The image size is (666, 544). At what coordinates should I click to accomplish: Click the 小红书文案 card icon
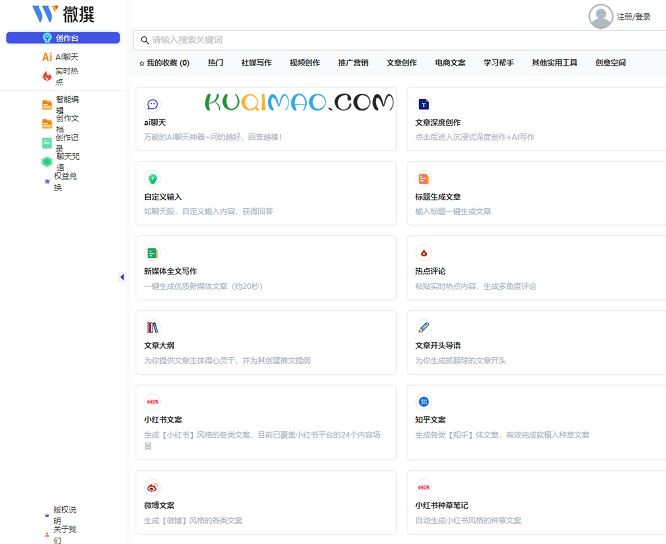(x=152, y=402)
